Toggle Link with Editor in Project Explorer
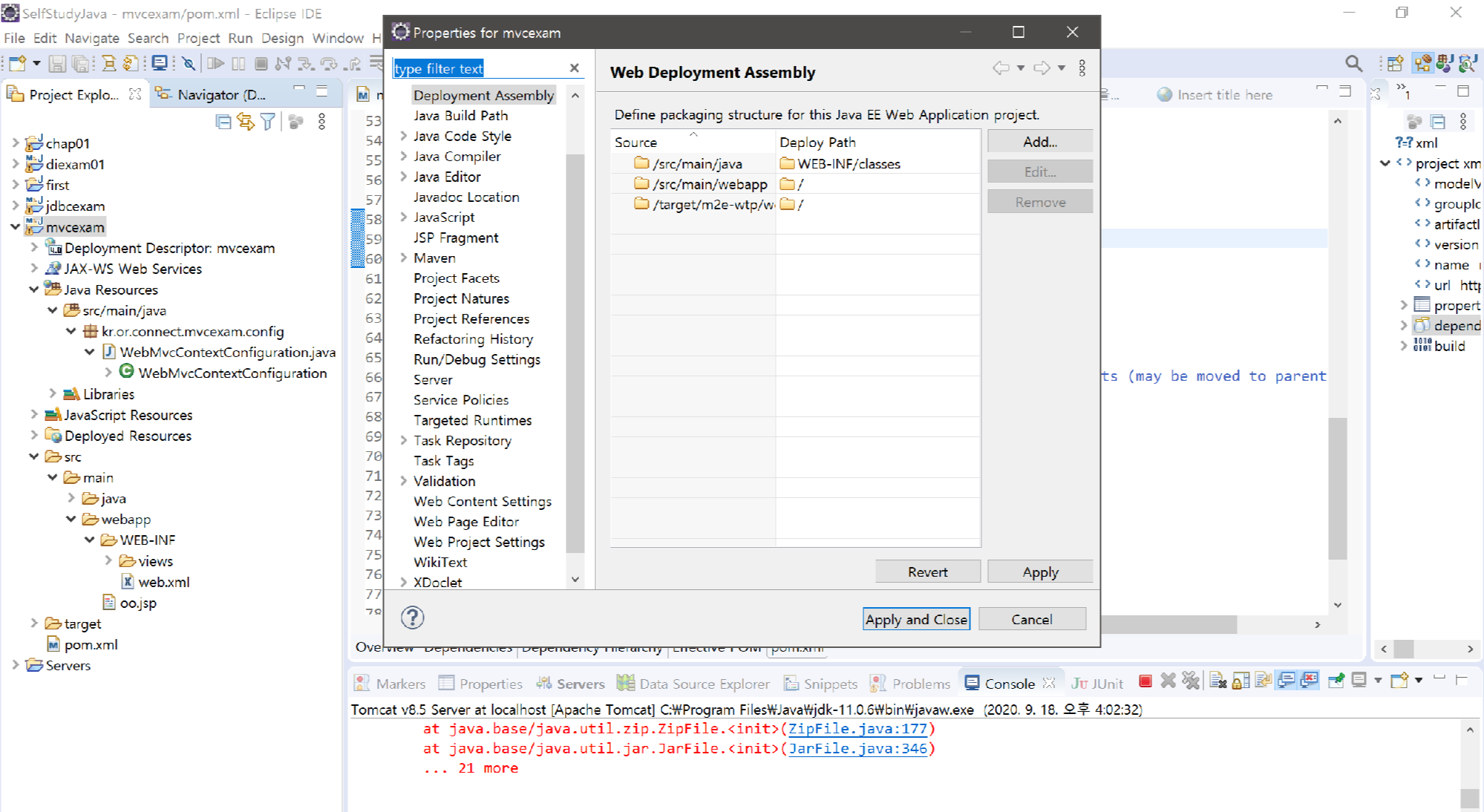This screenshot has width=1484, height=812. tap(245, 122)
